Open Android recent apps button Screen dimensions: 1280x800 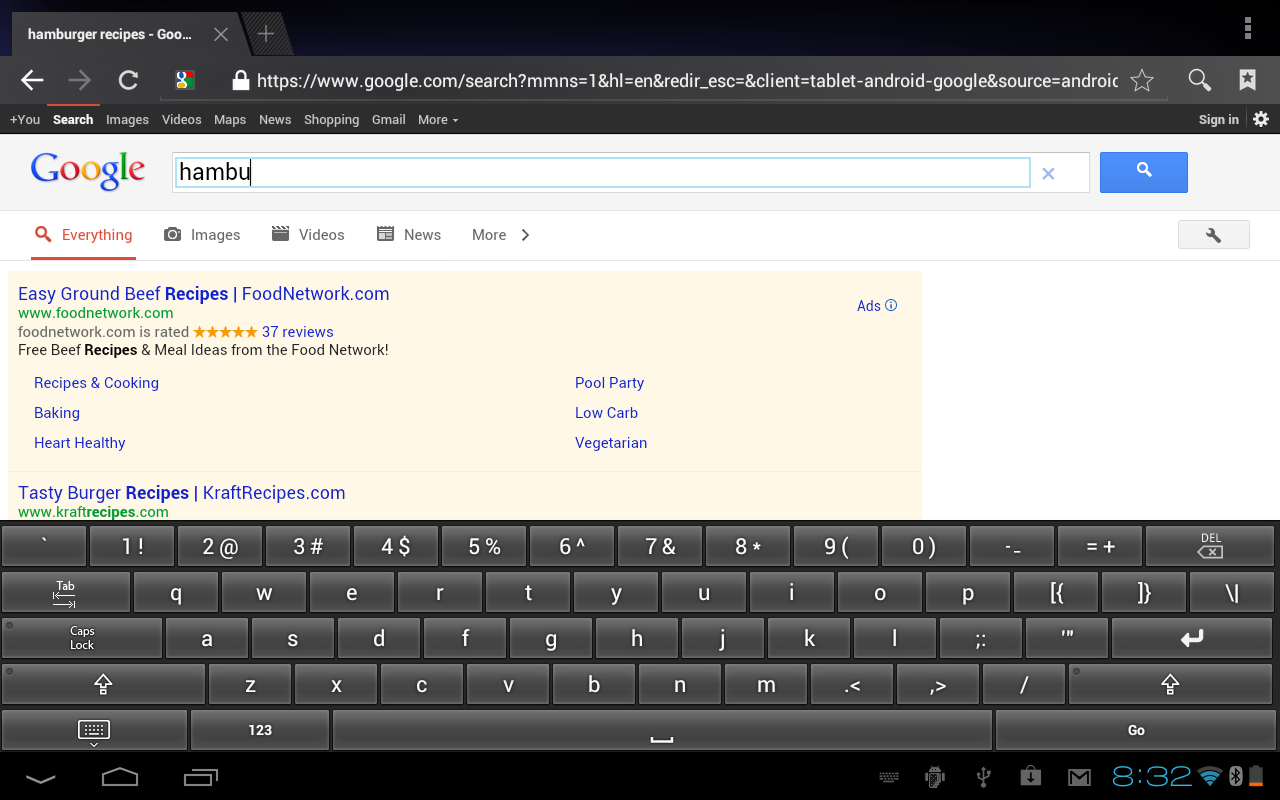click(x=201, y=777)
